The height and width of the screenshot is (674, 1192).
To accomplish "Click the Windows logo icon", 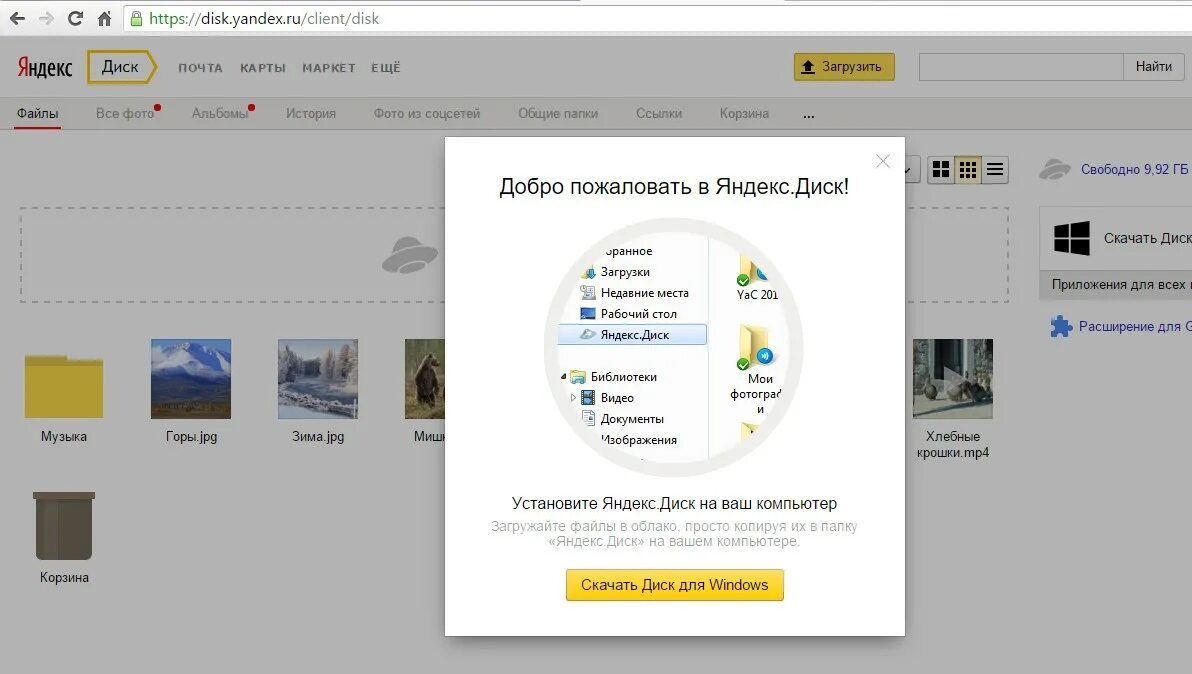I will tap(1072, 239).
